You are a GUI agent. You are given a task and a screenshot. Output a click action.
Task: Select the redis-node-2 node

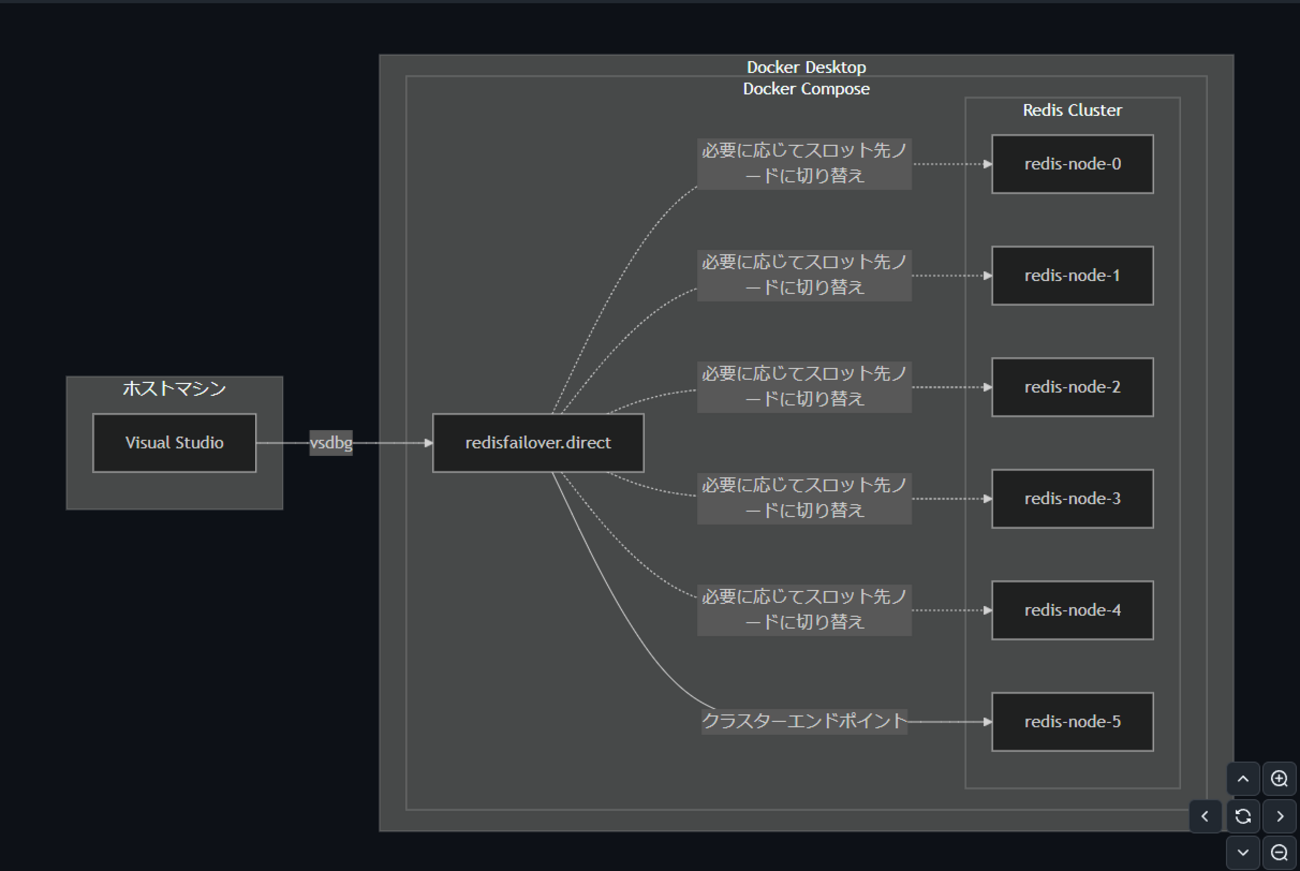tap(1072, 387)
